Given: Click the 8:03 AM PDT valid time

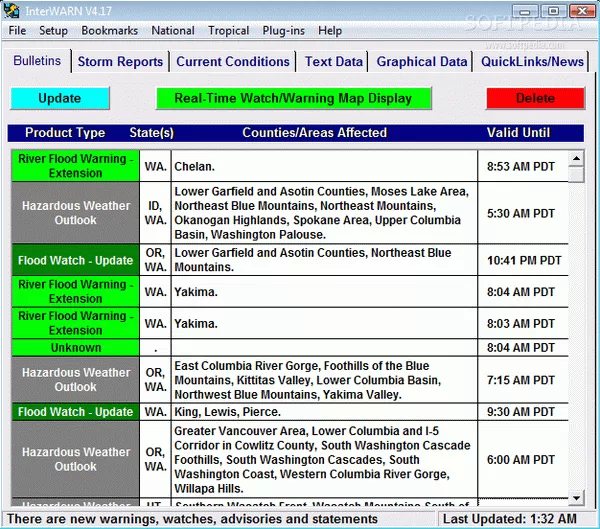Looking at the screenshot, I should click(521, 323).
